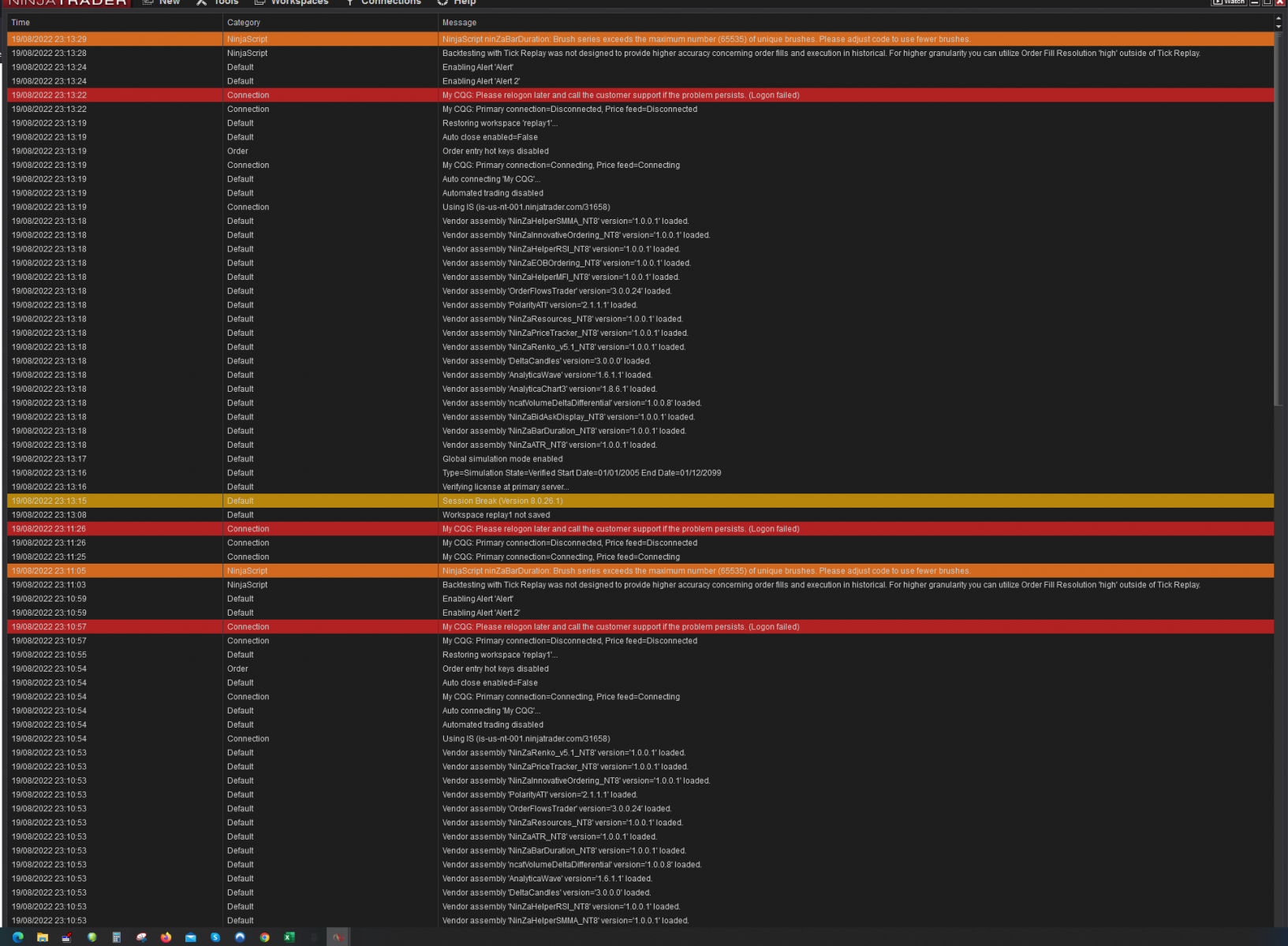Open the Snipping Tool taskbar icon
Screen dimensions: 1288x946
pyautogui.click(x=141, y=937)
